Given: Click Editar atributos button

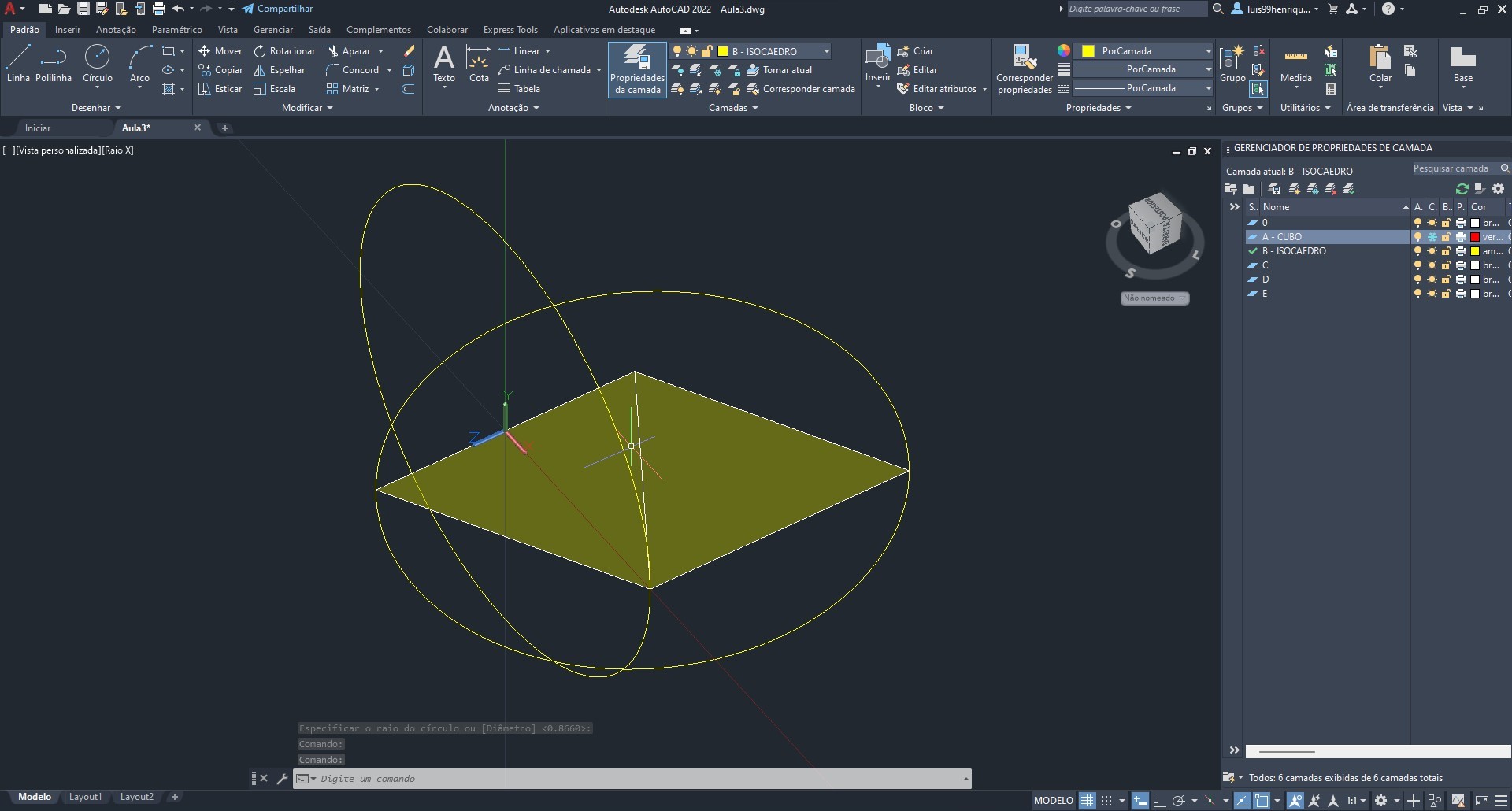Looking at the screenshot, I should (x=936, y=89).
